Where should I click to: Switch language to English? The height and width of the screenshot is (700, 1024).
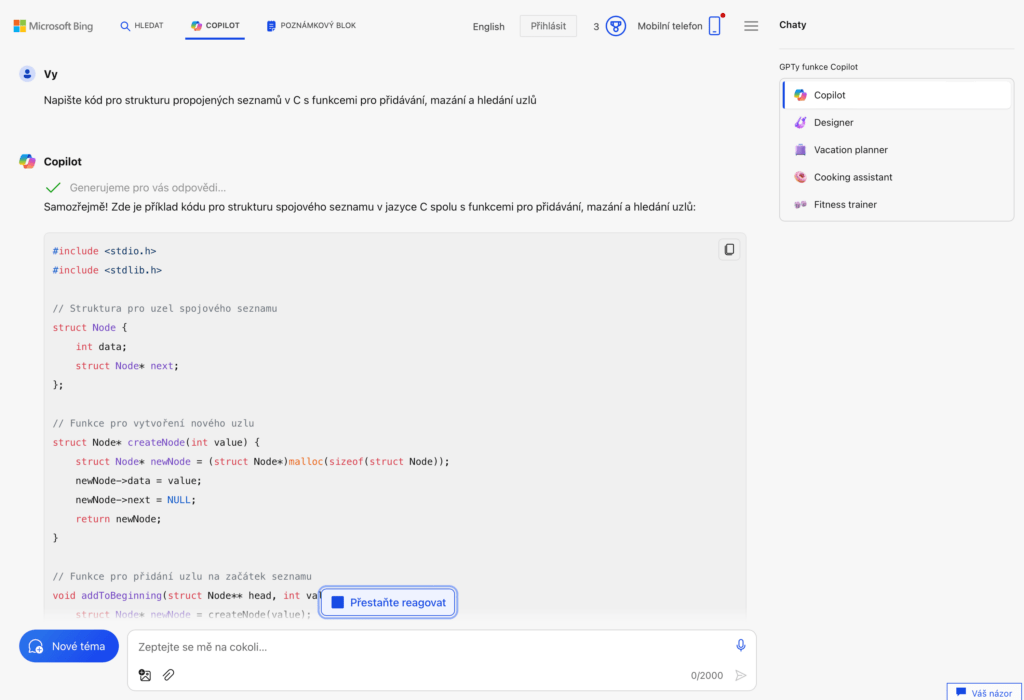(488, 27)
